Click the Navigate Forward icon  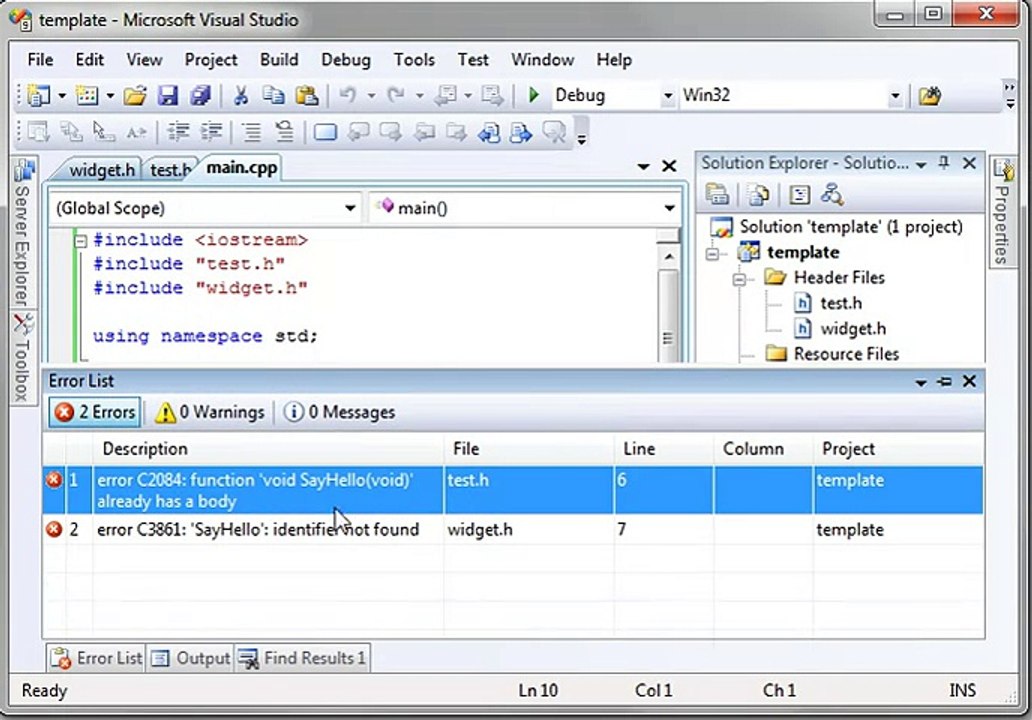coord(492,96)
